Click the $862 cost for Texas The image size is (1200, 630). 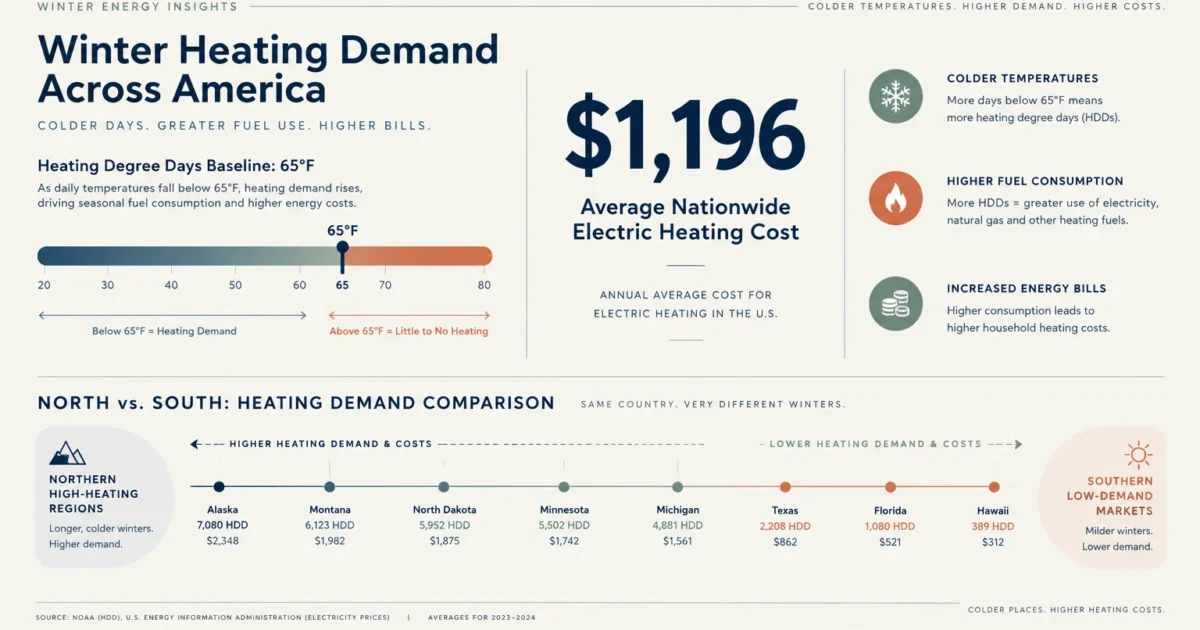(785, 542)
